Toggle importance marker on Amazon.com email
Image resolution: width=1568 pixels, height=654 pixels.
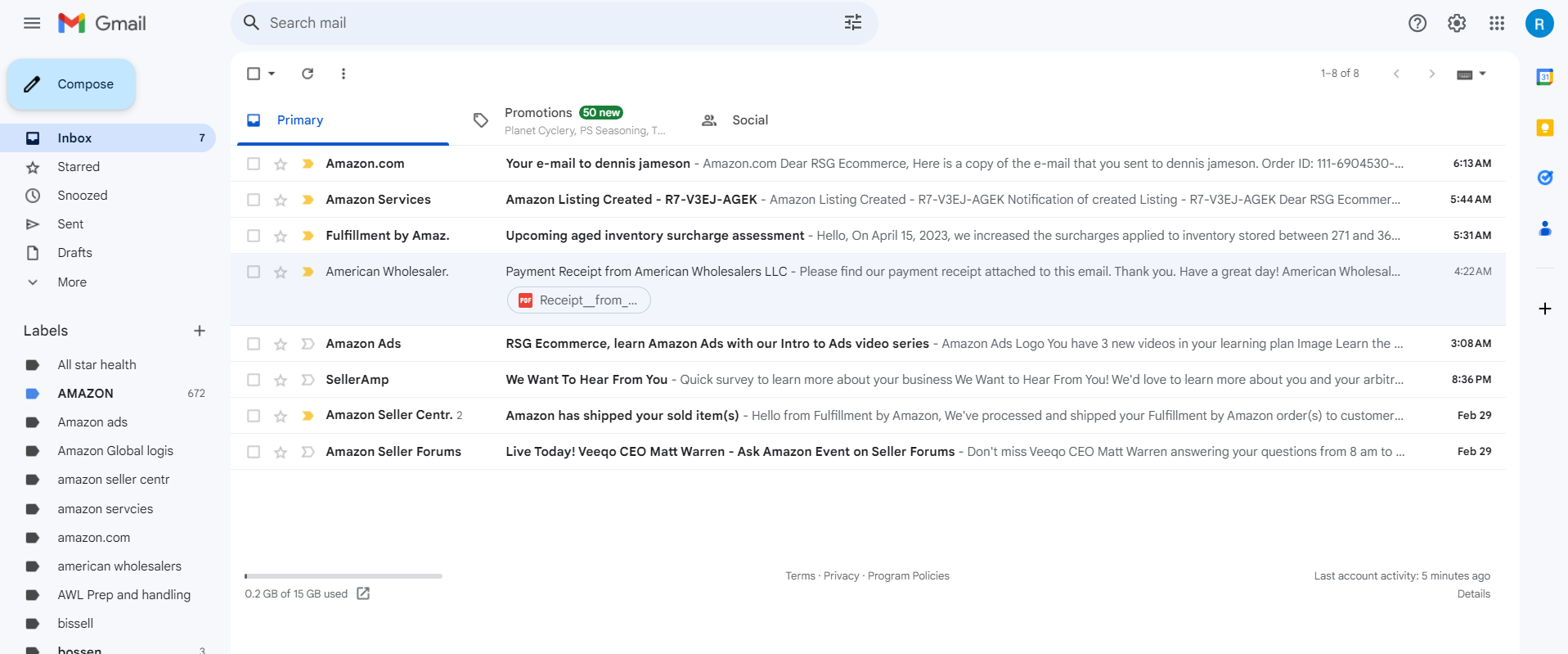pyautogui.click(x=308, y=164)
